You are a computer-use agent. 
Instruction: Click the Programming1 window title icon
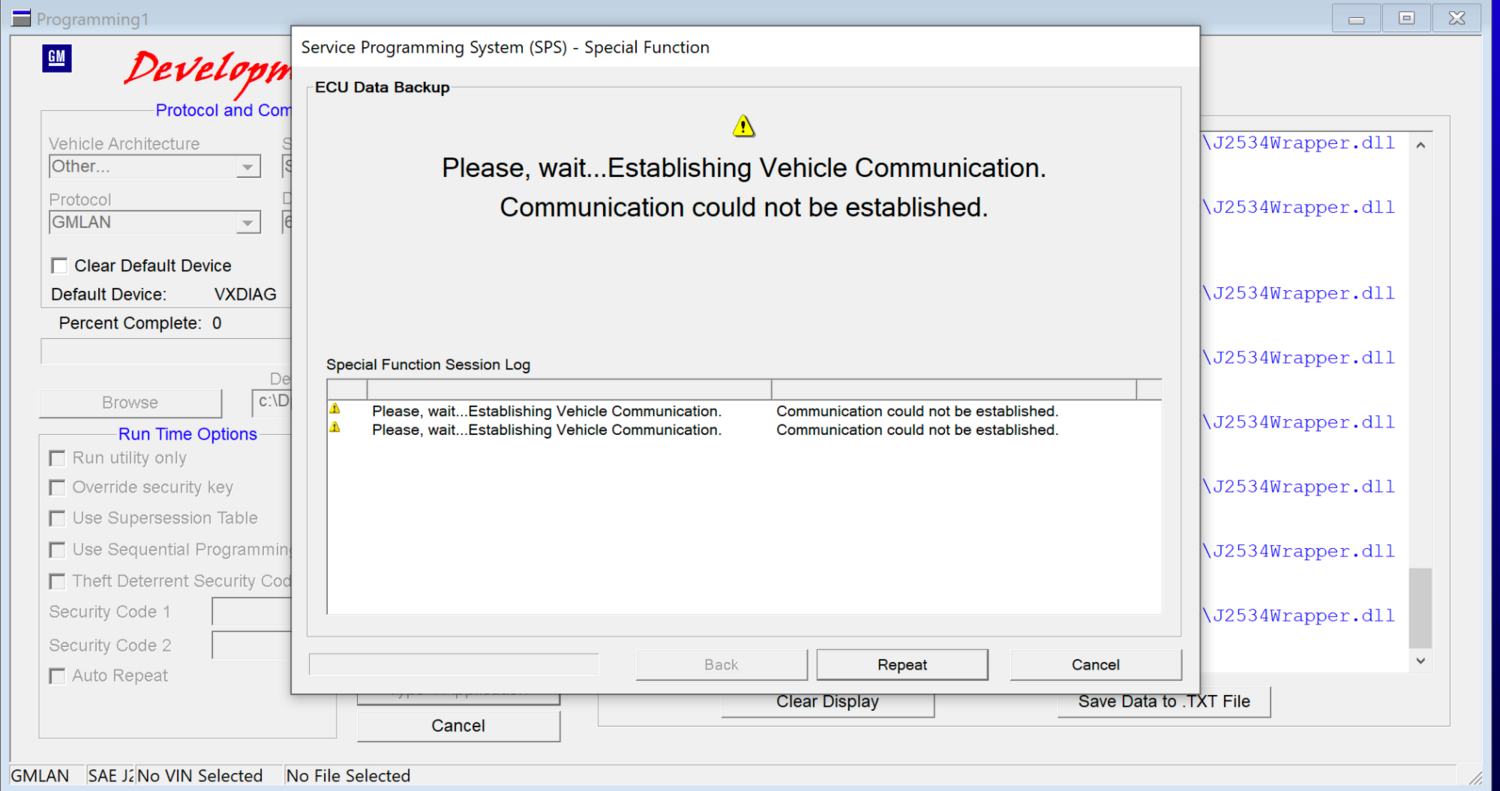[x=20, y=18]
